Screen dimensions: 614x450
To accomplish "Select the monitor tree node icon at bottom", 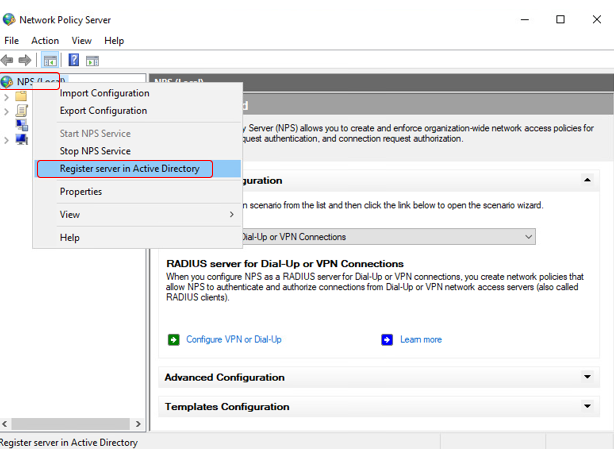I will [x=22, y=139].
